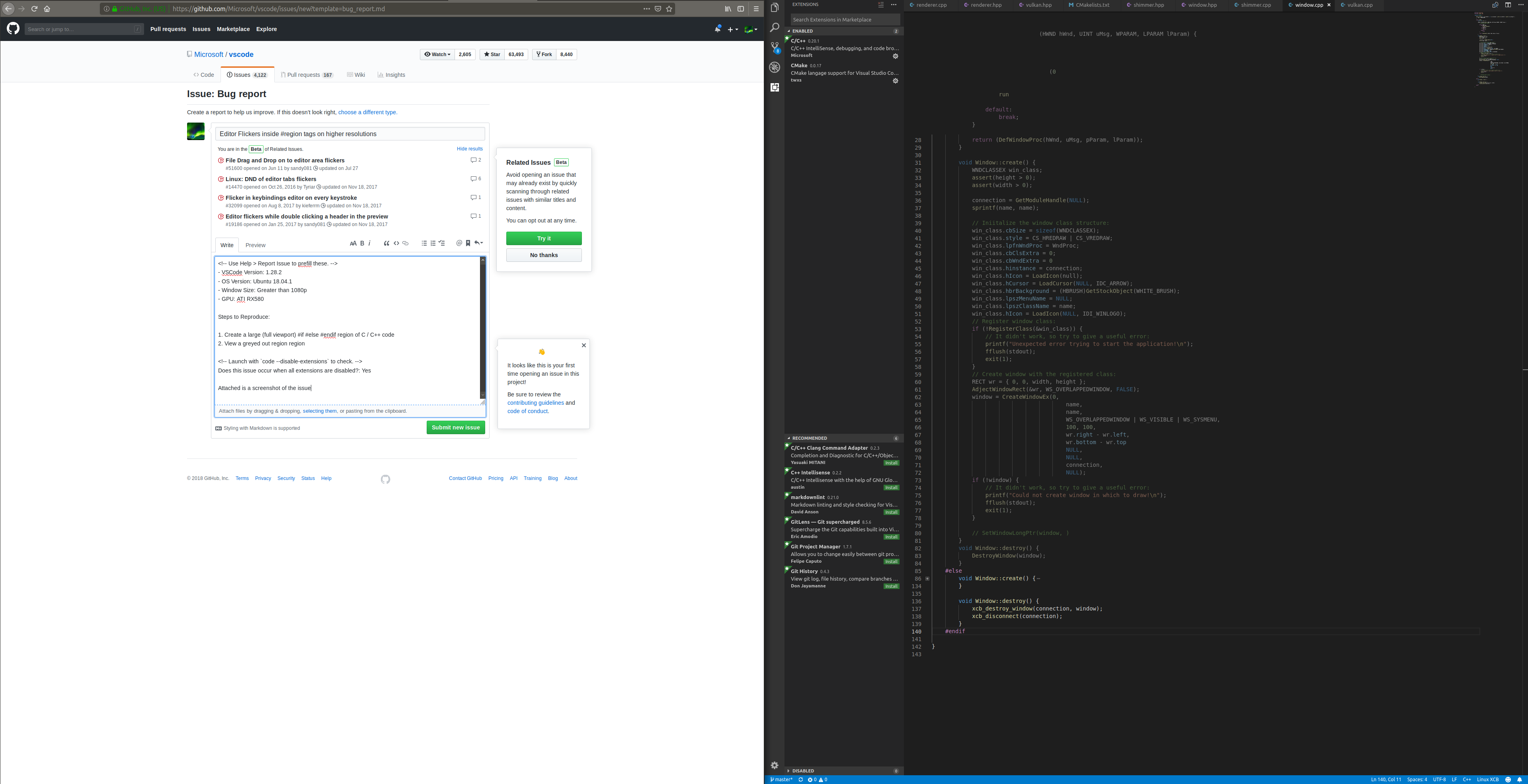Open the saved replies dropdown in issue editor
Viewport: 1528px width, 784px height.
[479, 243]
